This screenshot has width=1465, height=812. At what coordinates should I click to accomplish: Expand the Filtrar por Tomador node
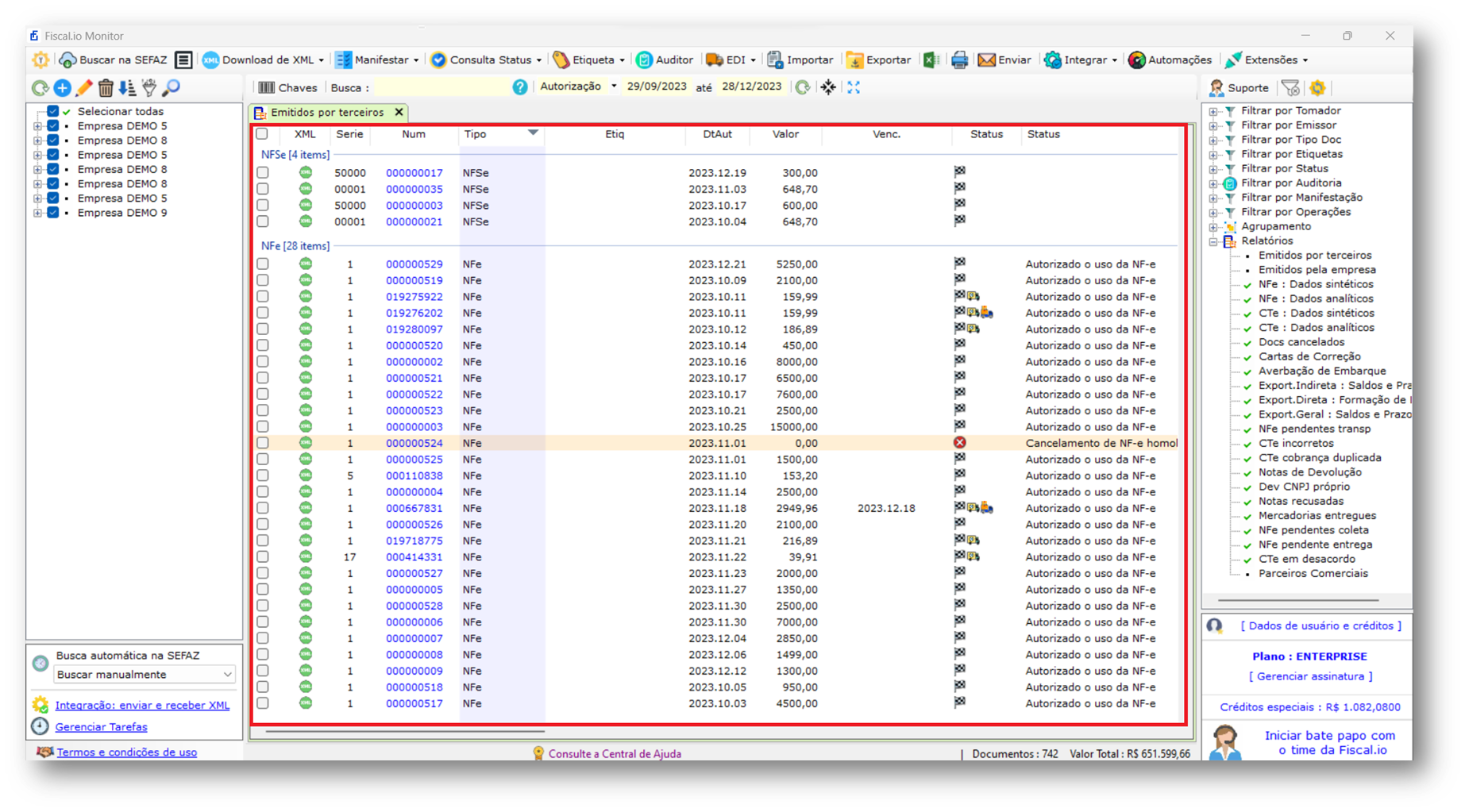point(1213,111)
